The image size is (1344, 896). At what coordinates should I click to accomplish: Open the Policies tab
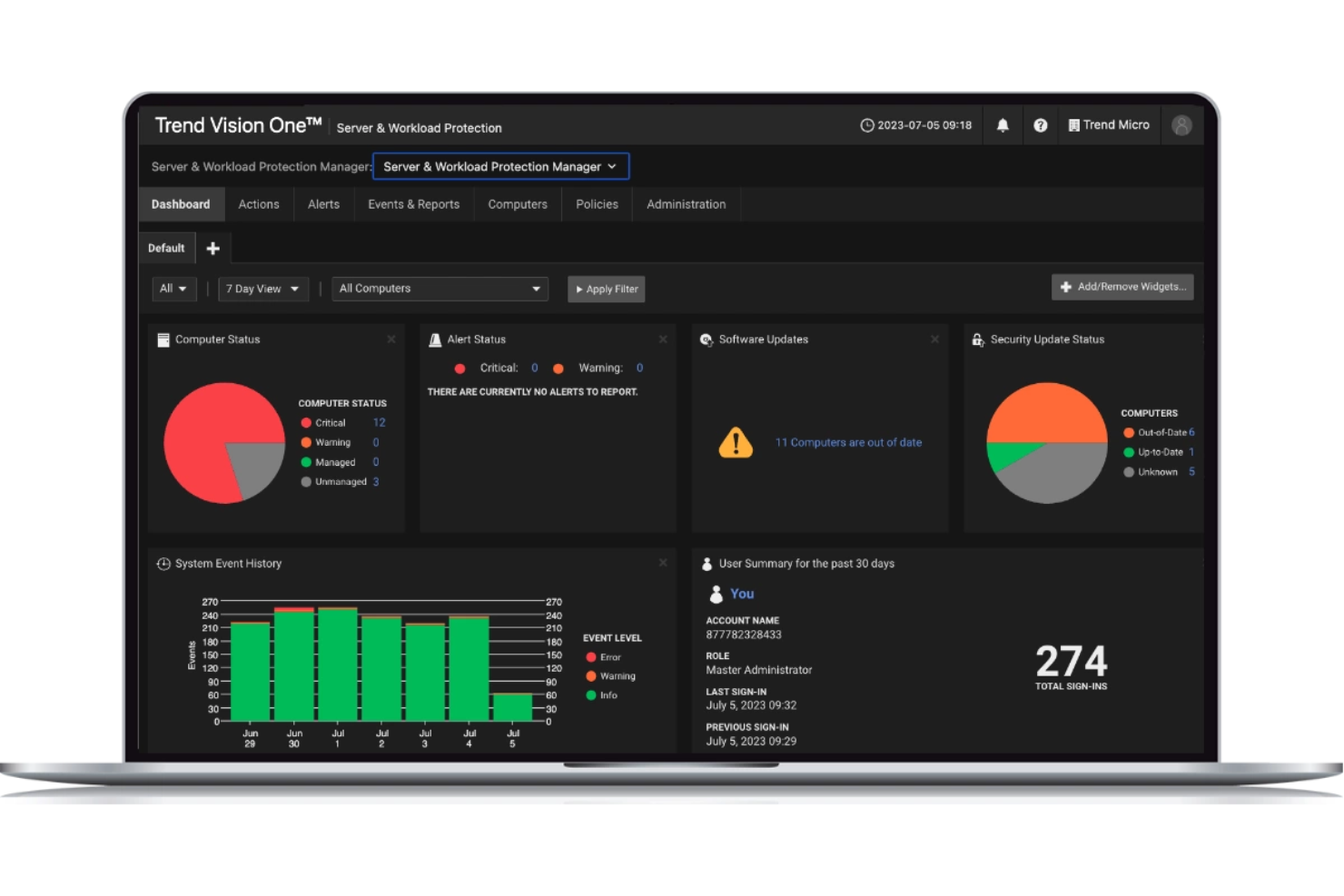[x=597, y=204]
